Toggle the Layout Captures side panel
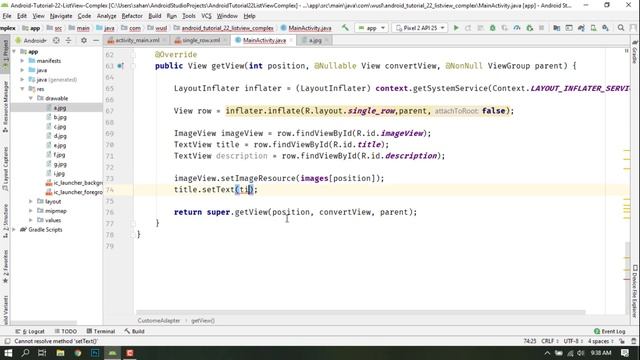The width and height of the screenshot is (640, 360). coord(5,169)
